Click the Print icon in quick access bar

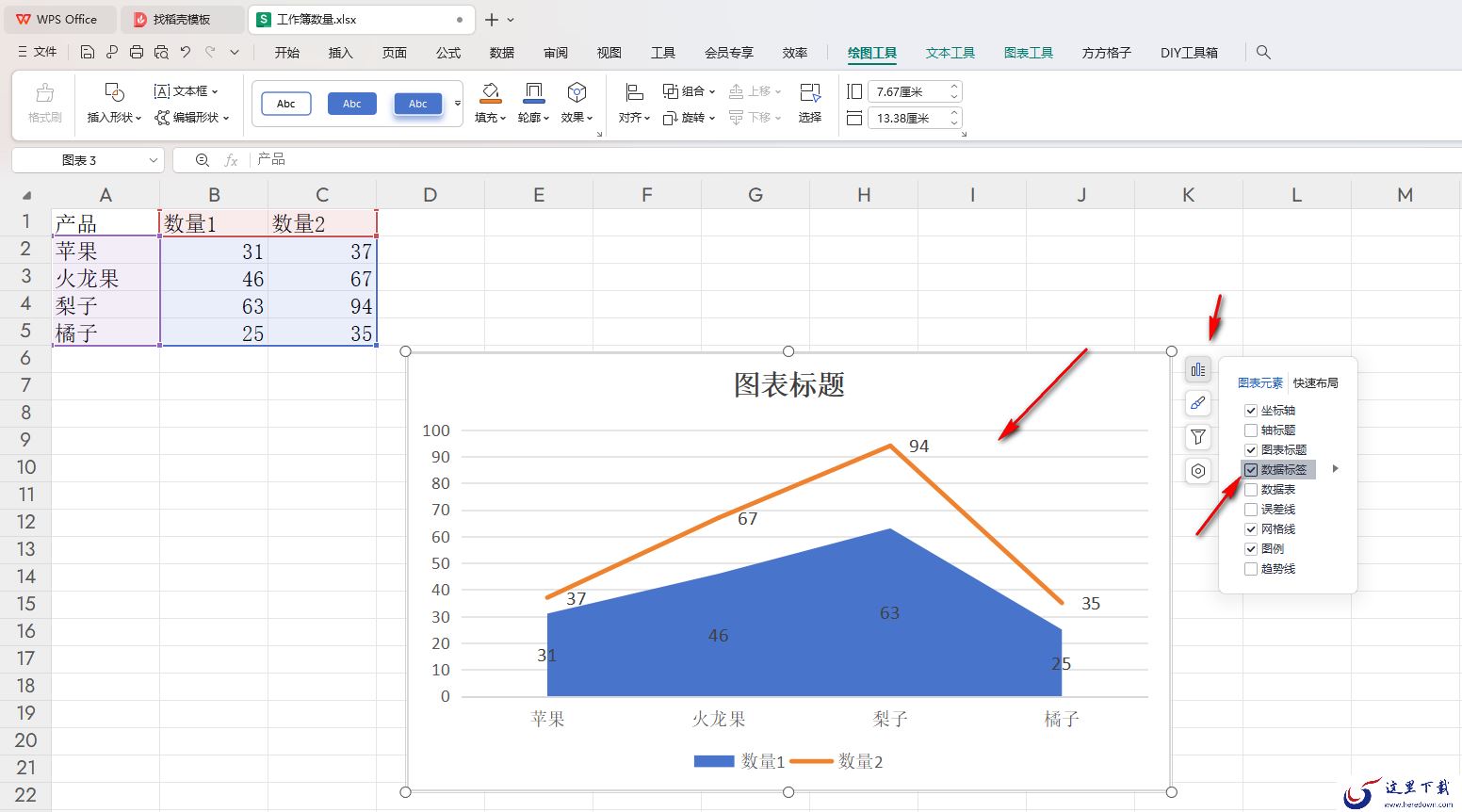click(x=137, y=53)
